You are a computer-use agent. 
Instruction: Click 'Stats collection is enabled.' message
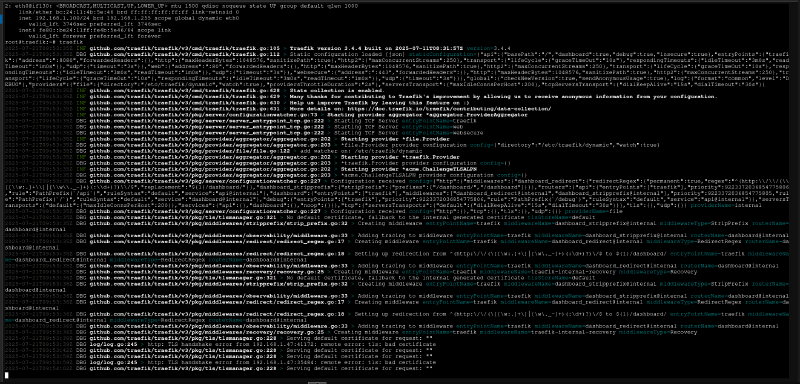pyautogui.click(x=337, y=90)
